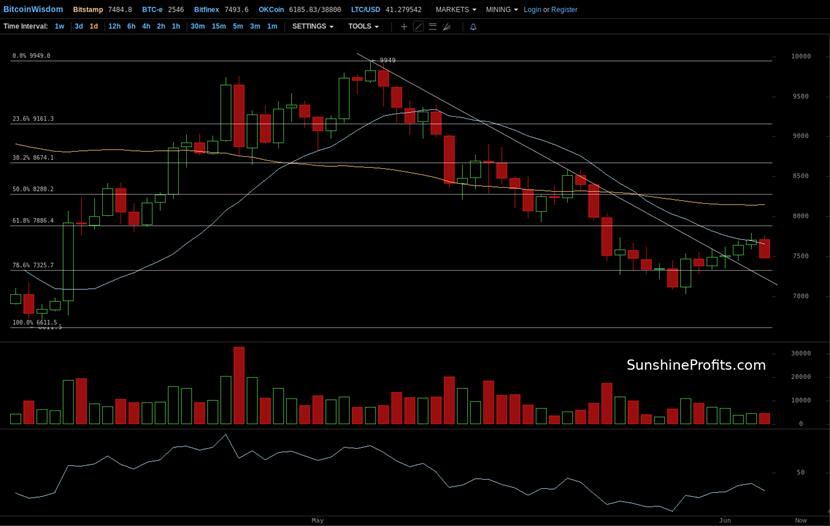Viewport: 830px width, 526px height.
Task: Click the 0.0% 9949.0 Fibonacci label
Action: (x=31, y=56)
